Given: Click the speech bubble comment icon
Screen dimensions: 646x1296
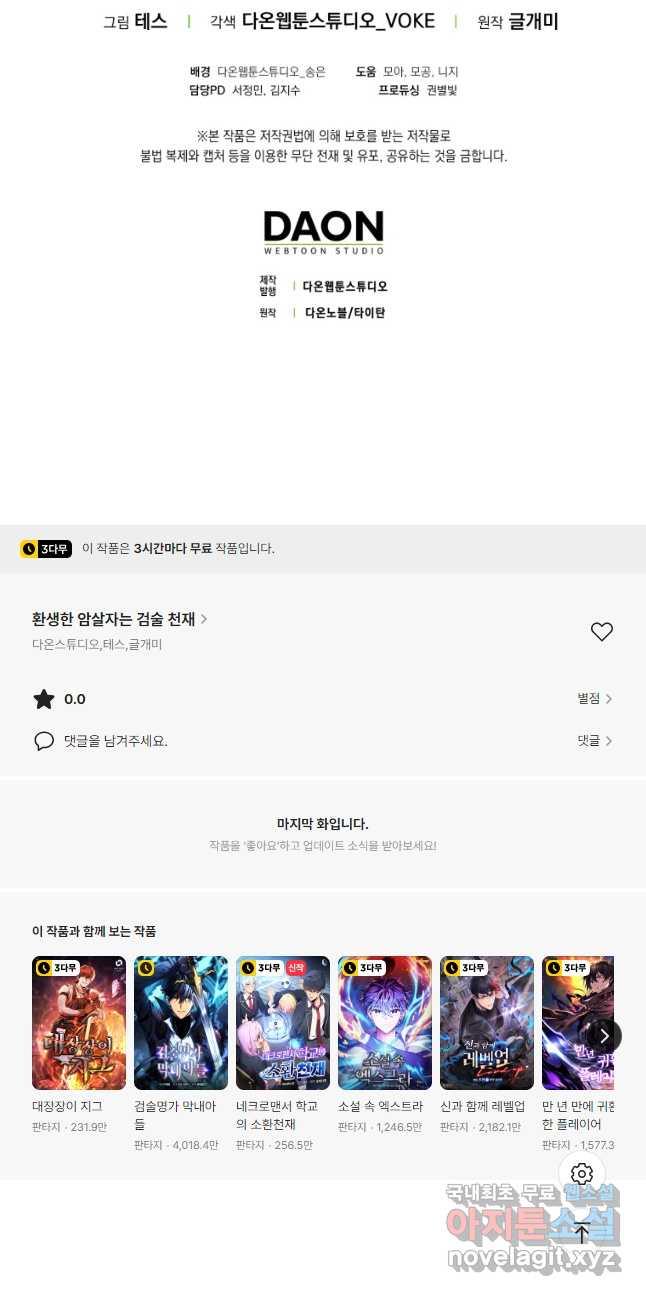Looking at the screenshot, I should point(44,741).
